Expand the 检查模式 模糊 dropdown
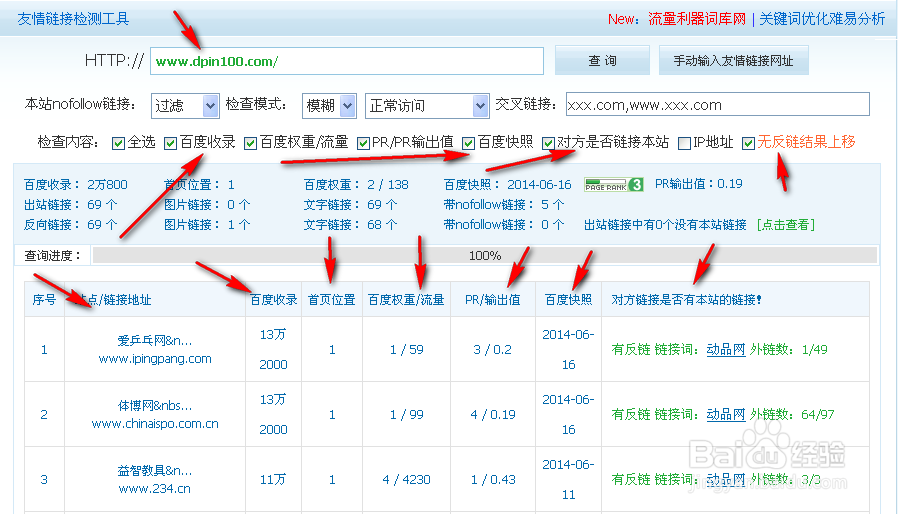The width and height of the screenshot is (898, 514). (331, 105)
